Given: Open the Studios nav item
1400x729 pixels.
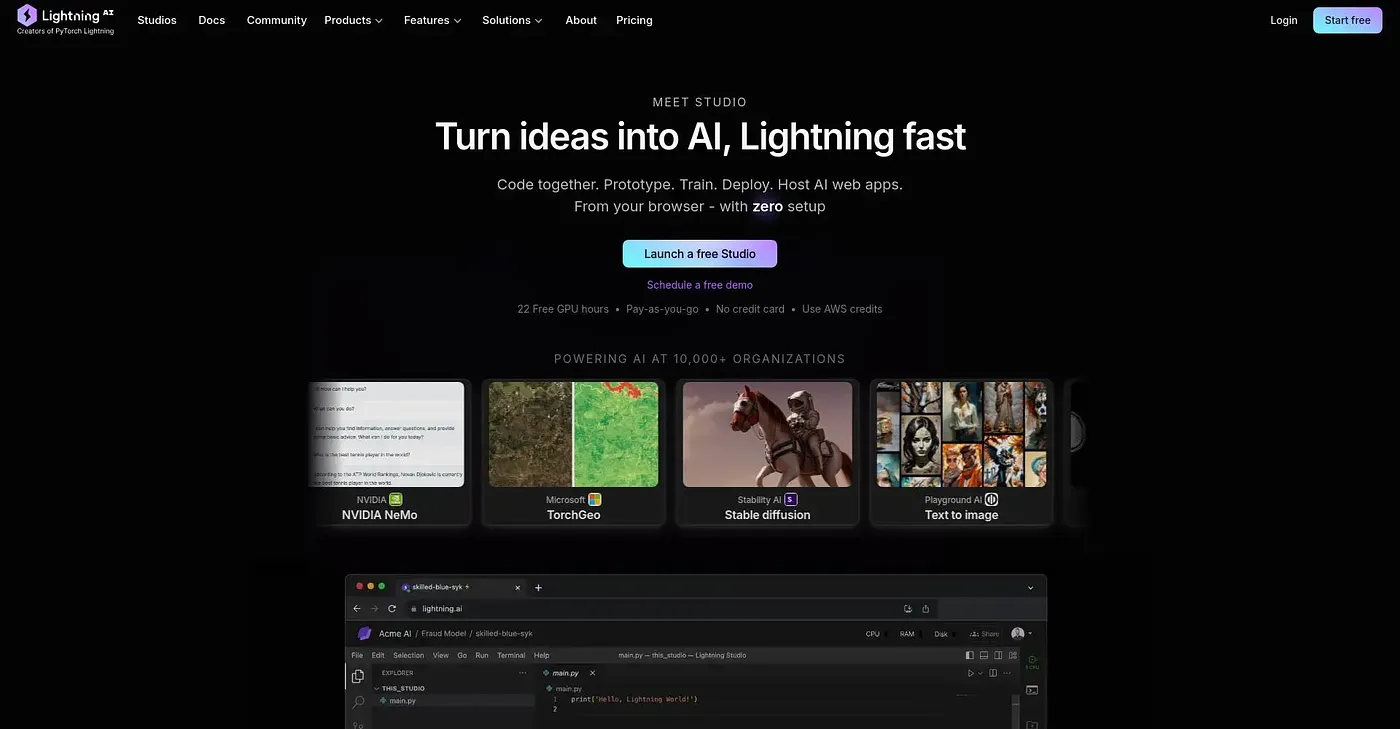Looking at the screenshot, I should click(157, 20).
